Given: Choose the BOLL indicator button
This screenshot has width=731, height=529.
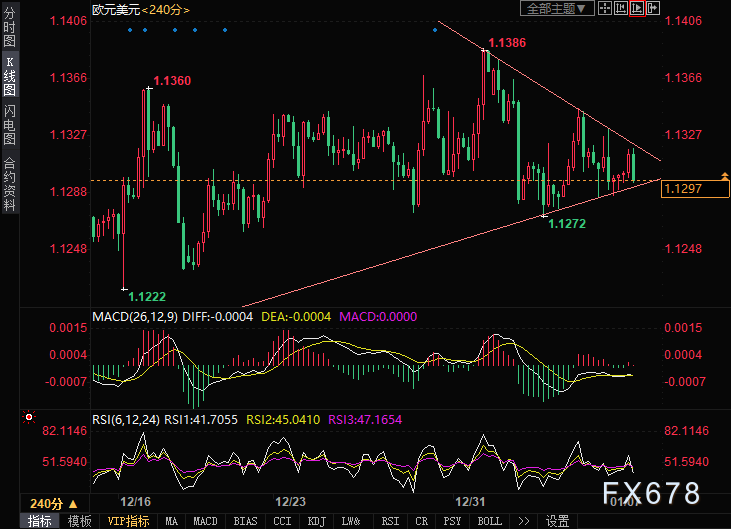Looking at the screenshot, I should coord(490,521).
